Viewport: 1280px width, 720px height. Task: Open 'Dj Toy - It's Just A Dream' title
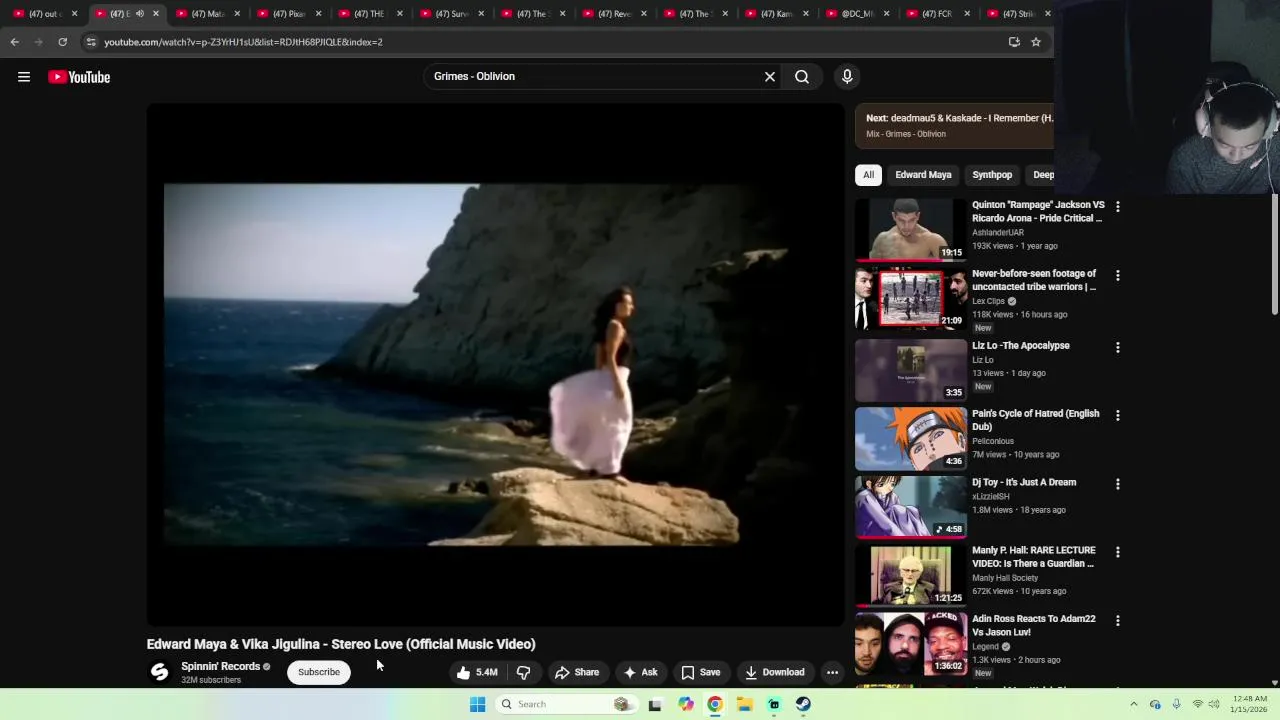point(1024,482)
